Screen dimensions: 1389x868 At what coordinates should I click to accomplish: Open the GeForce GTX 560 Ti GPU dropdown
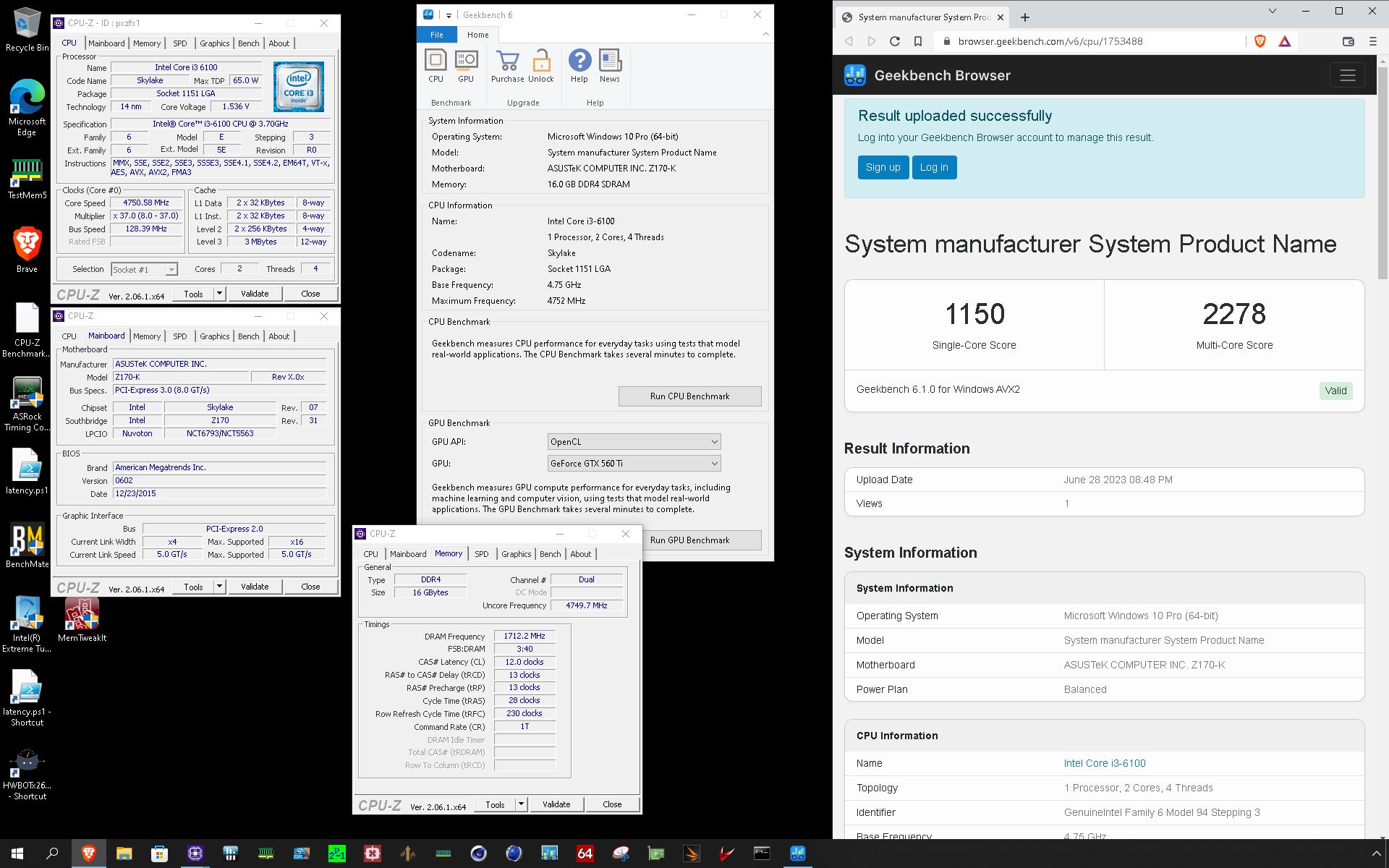(634, 463)
